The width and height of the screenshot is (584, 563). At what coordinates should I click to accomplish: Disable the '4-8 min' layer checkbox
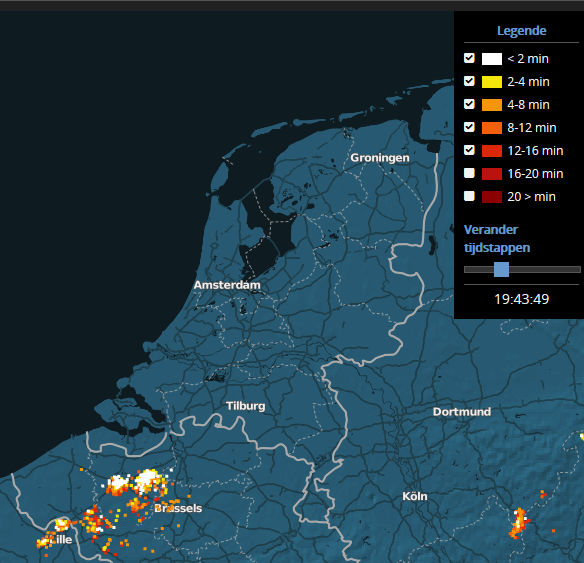coord(469,104)
